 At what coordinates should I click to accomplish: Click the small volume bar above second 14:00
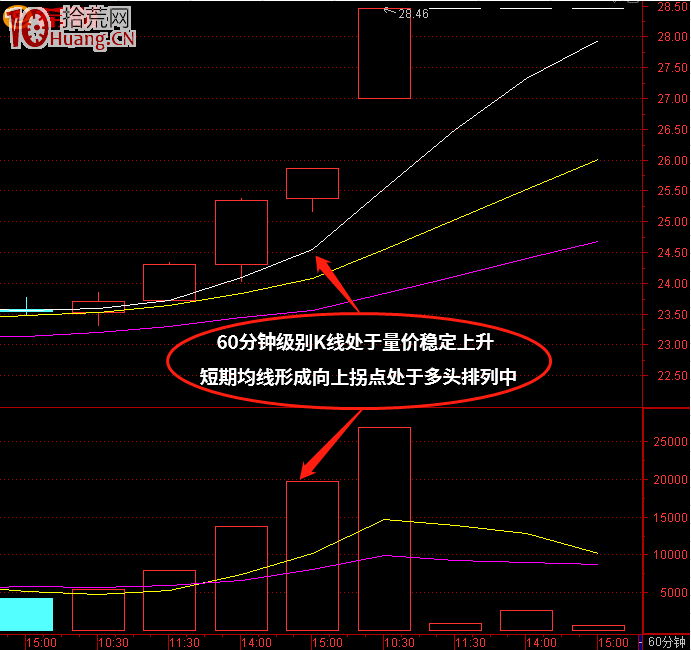click(526, 620)
